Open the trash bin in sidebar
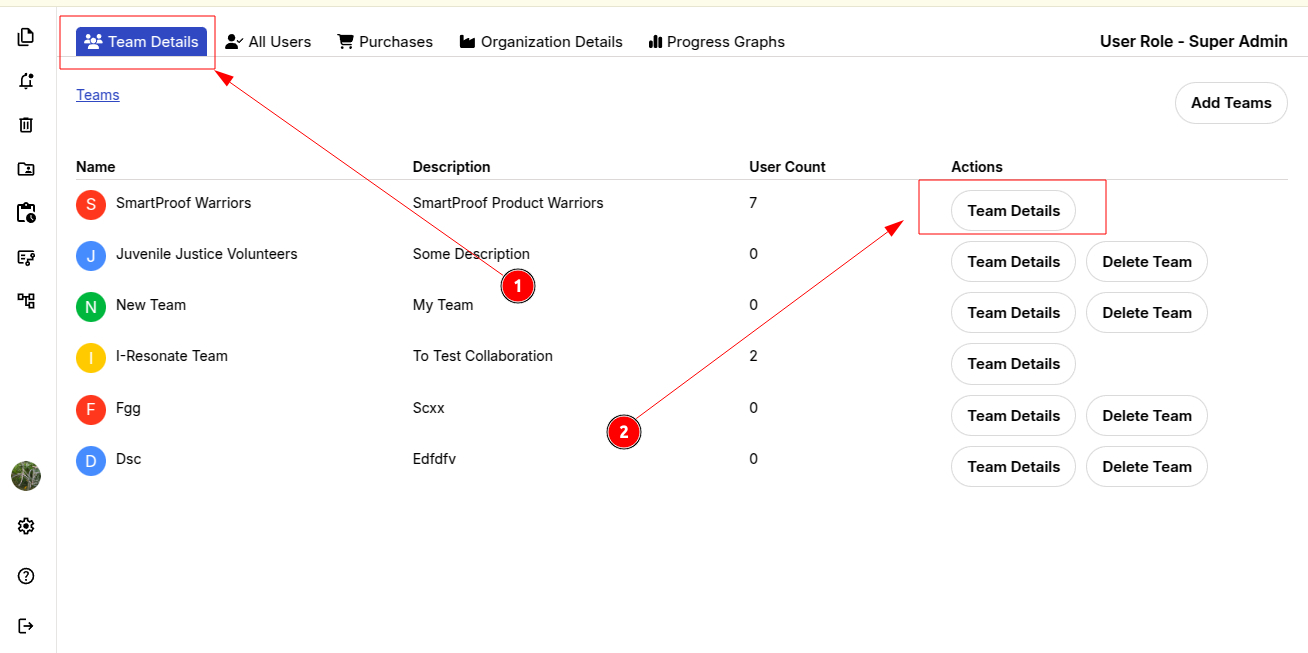This screenshot has width=1308, height=653. pos(26,125)
